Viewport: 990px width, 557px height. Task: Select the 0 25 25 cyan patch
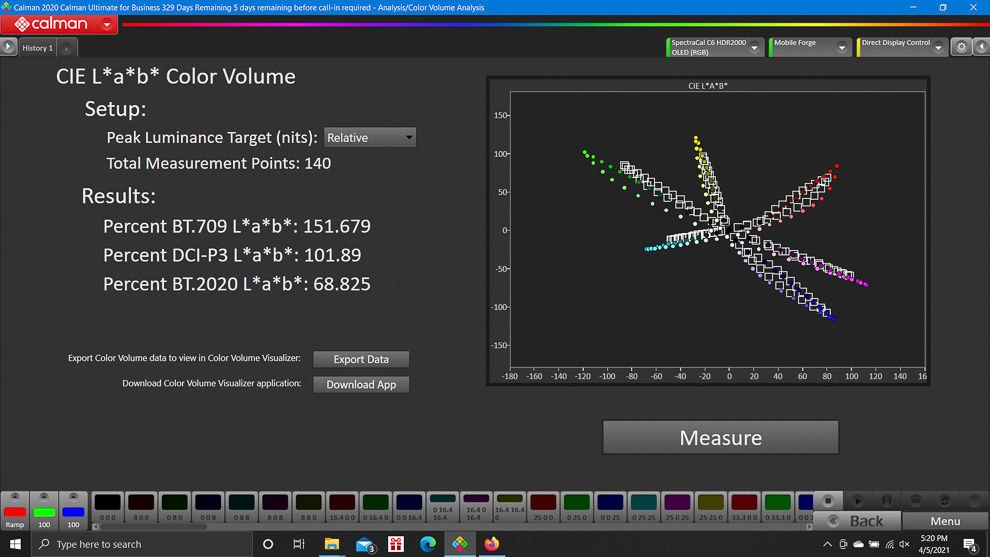pos(643,507)
